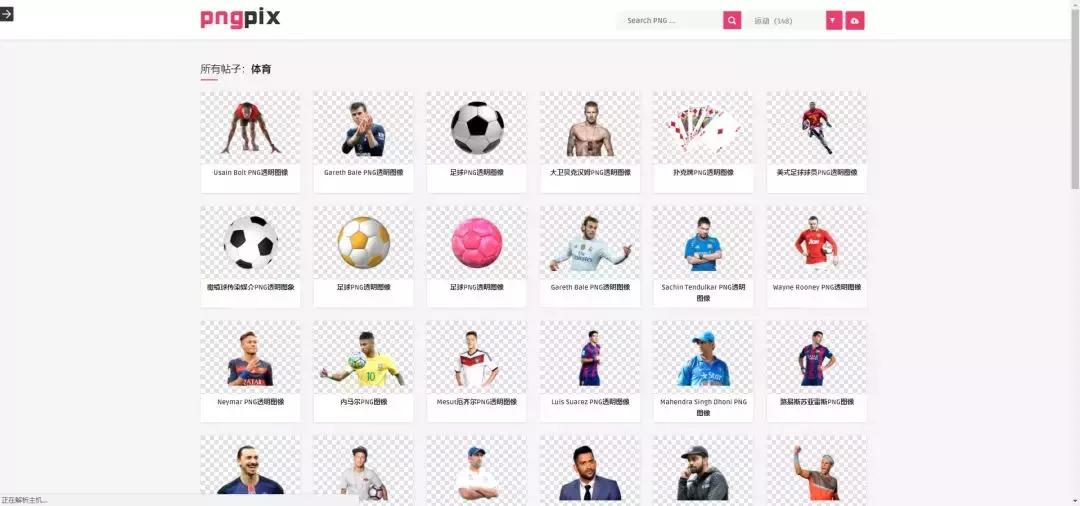Click the arrow icon at top-left corner
This screenshot has width=1080, height=506.
[x=7, y=14]
